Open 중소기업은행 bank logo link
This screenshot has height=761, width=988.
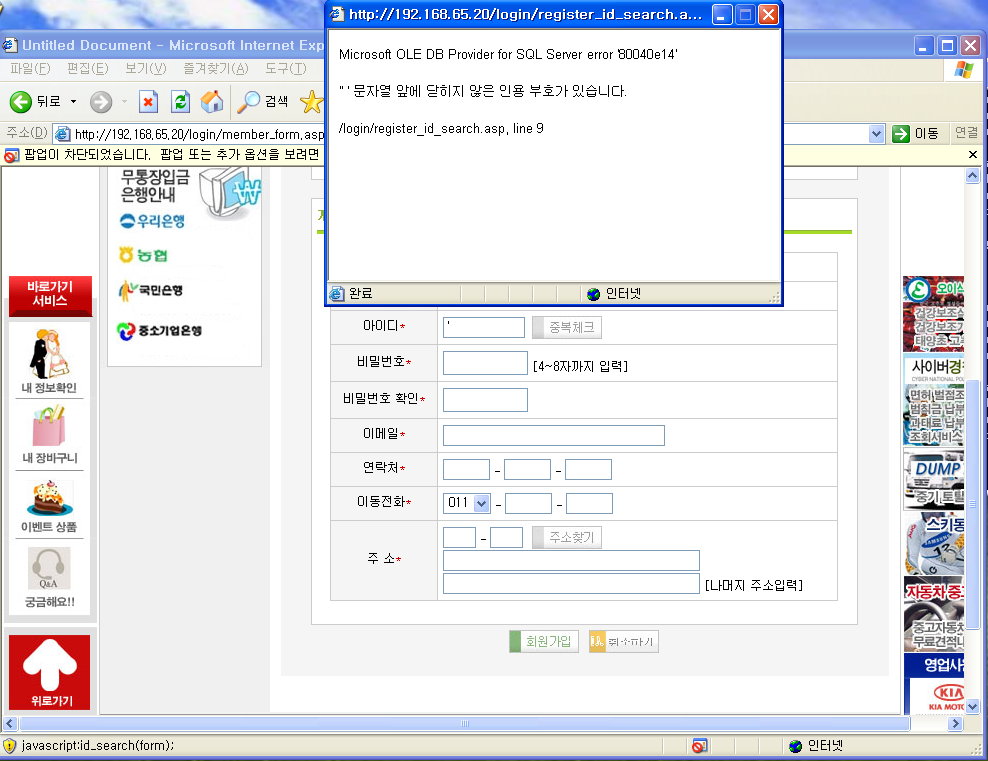(x=160, y=331)
